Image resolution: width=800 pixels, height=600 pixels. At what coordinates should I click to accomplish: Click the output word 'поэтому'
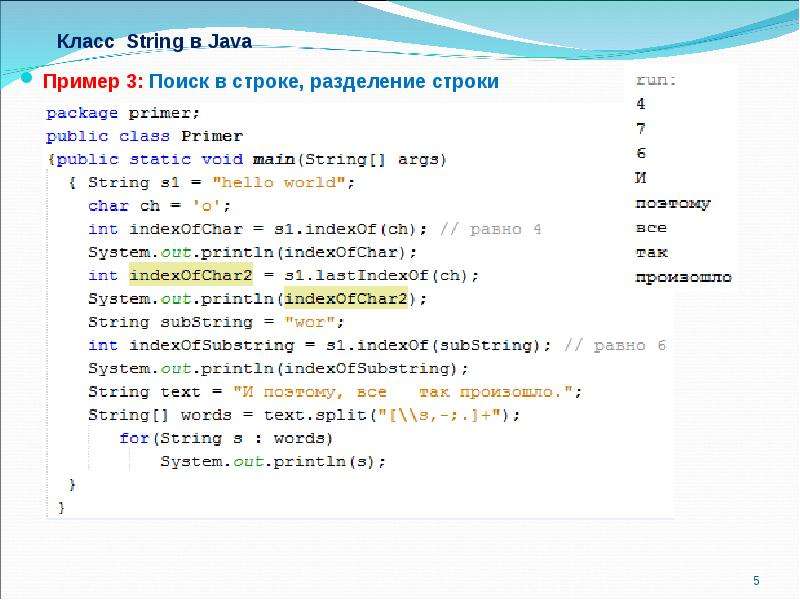[x=672, y=203]
